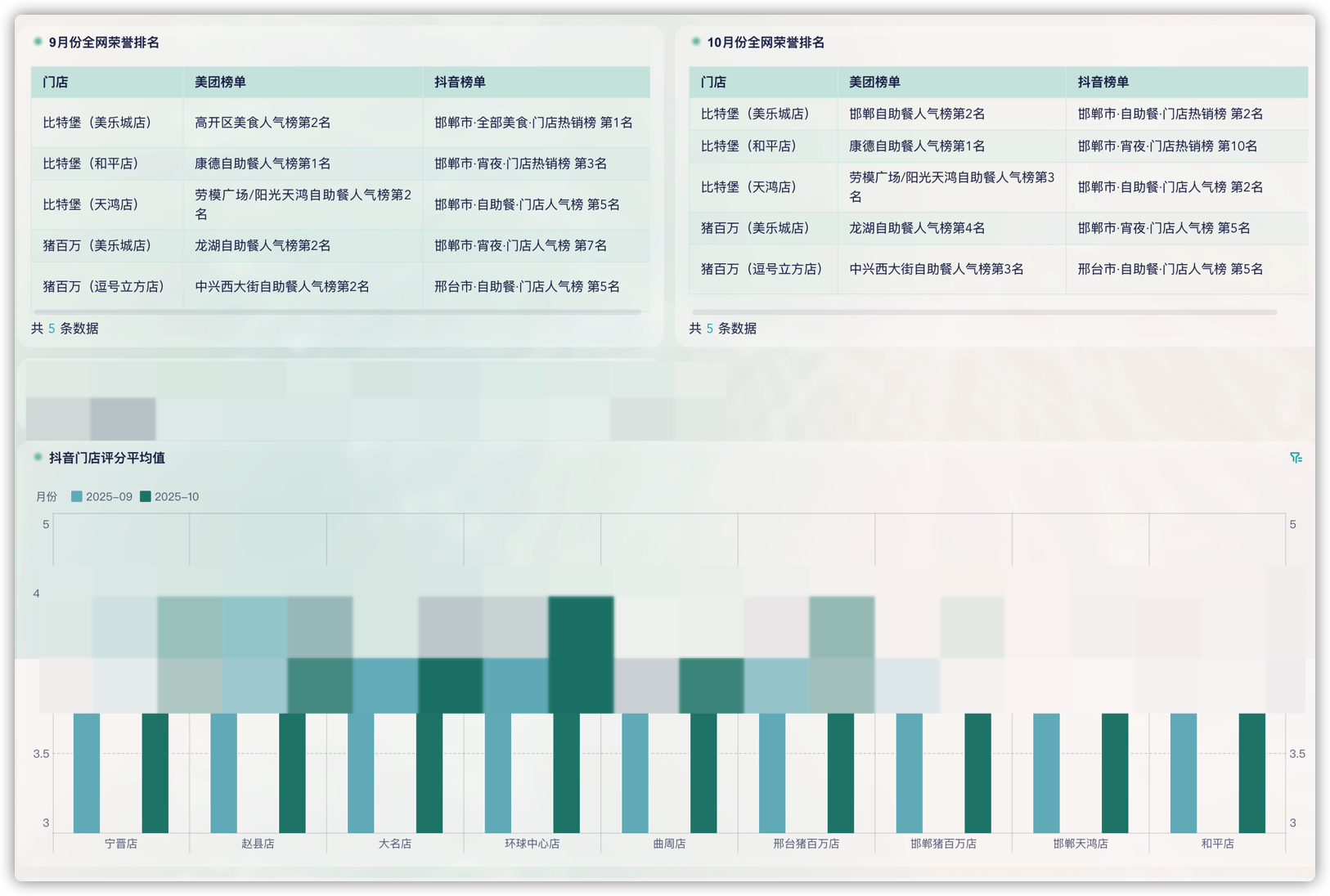
Task: Click the 9月份全网荣誉排名 title
Action: [104, 43]
